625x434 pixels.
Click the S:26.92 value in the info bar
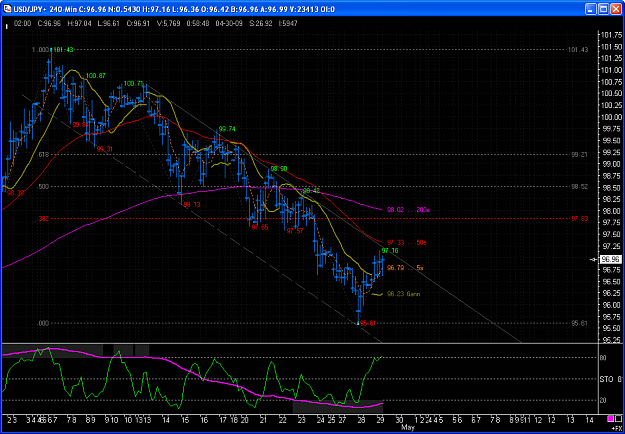point(259,24)
